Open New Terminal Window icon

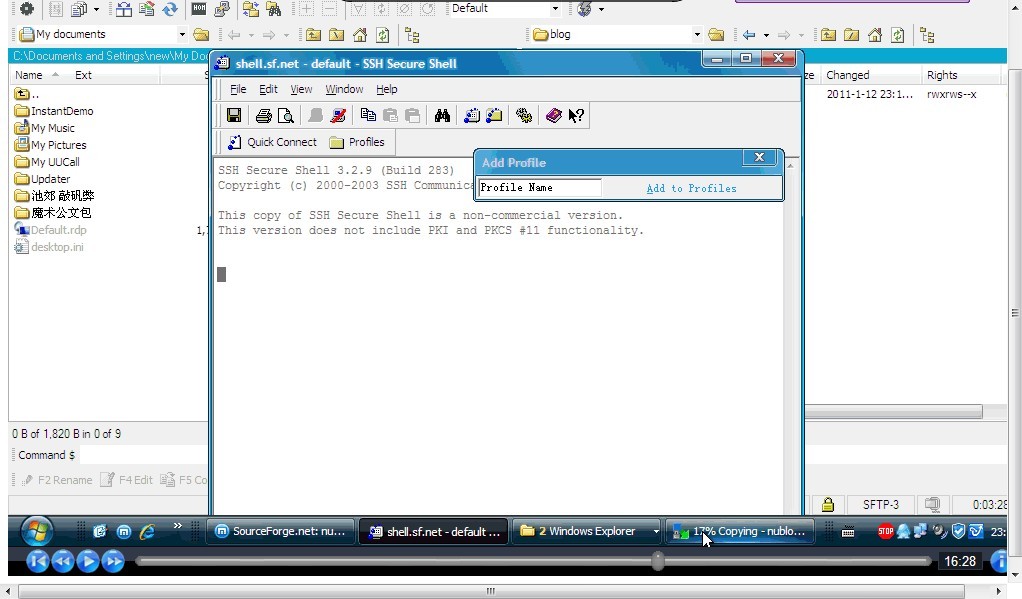point(472,115)
